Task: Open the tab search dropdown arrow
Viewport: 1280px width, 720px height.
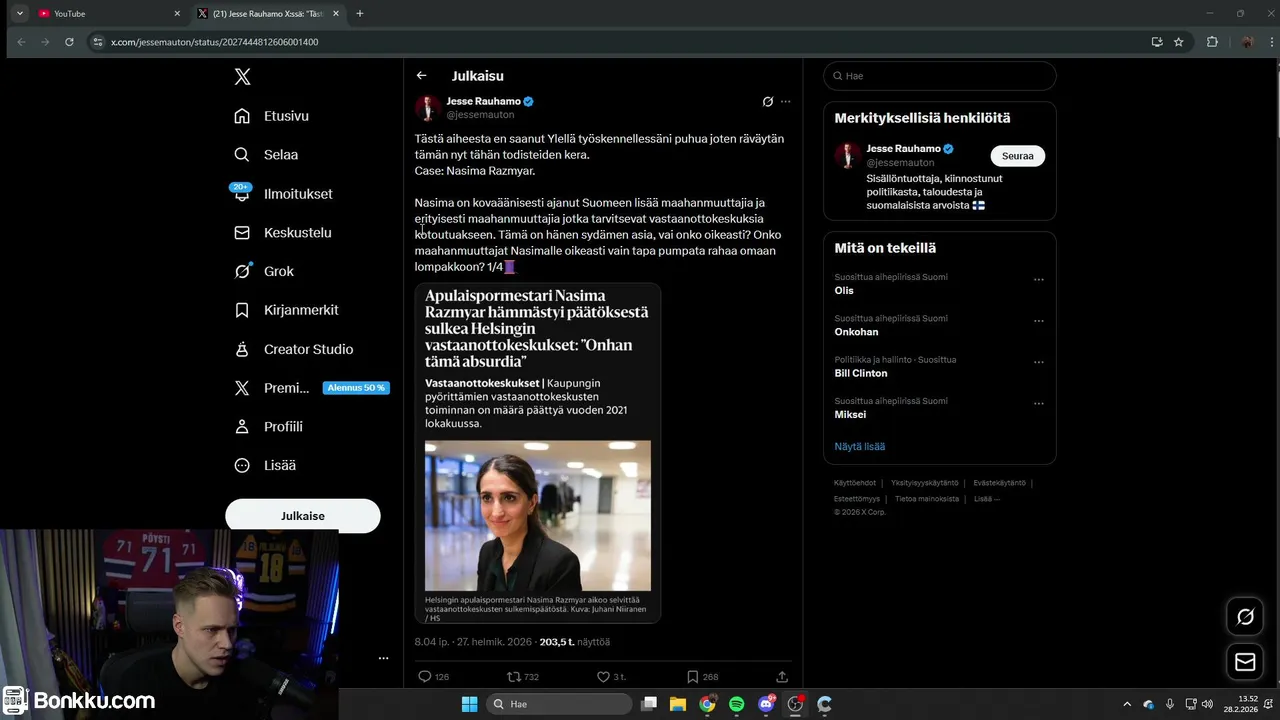Action: coord(20,13)
